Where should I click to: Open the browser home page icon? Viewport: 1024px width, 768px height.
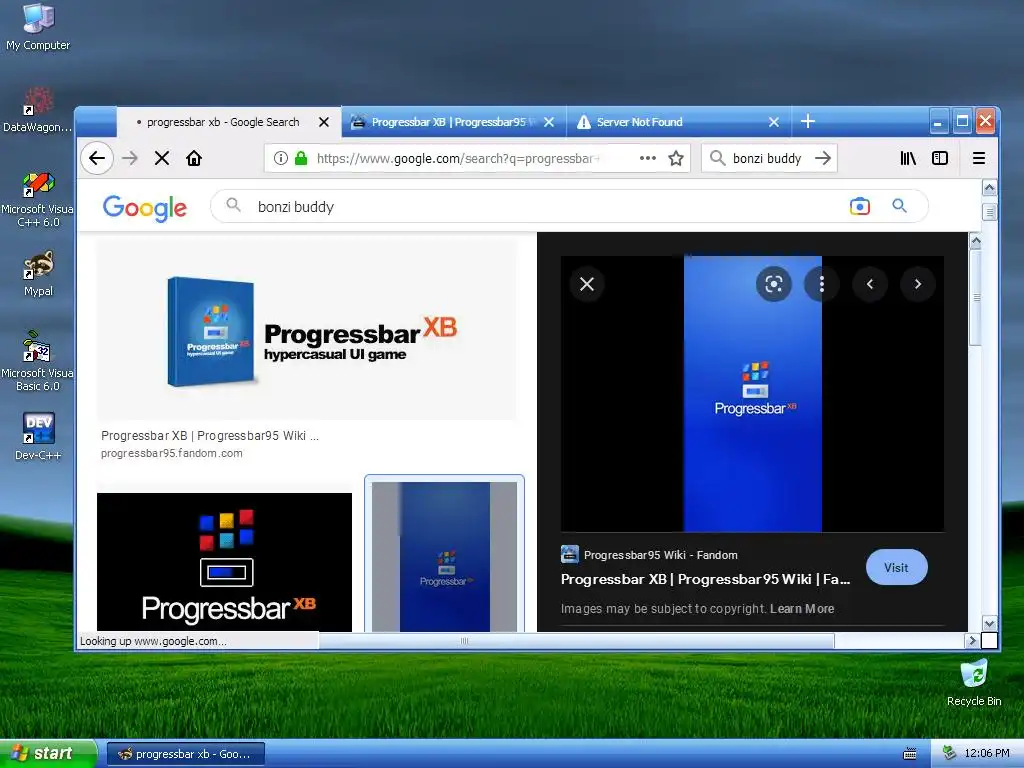(x=194, y=158)
